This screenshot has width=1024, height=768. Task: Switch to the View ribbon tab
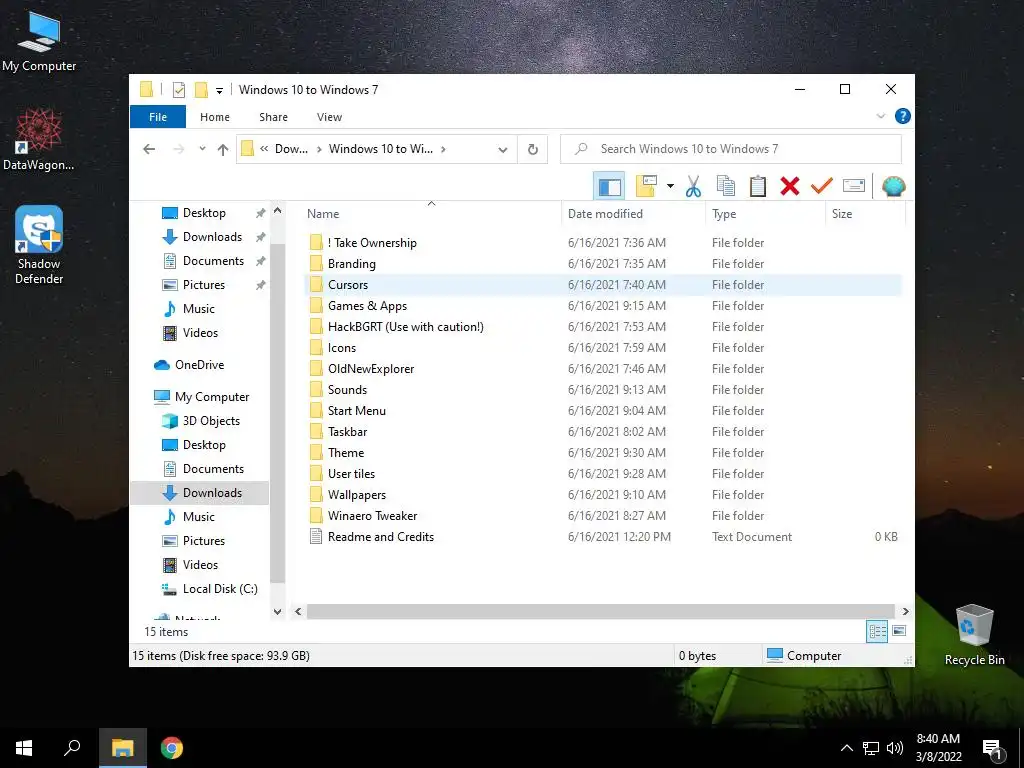329,117
